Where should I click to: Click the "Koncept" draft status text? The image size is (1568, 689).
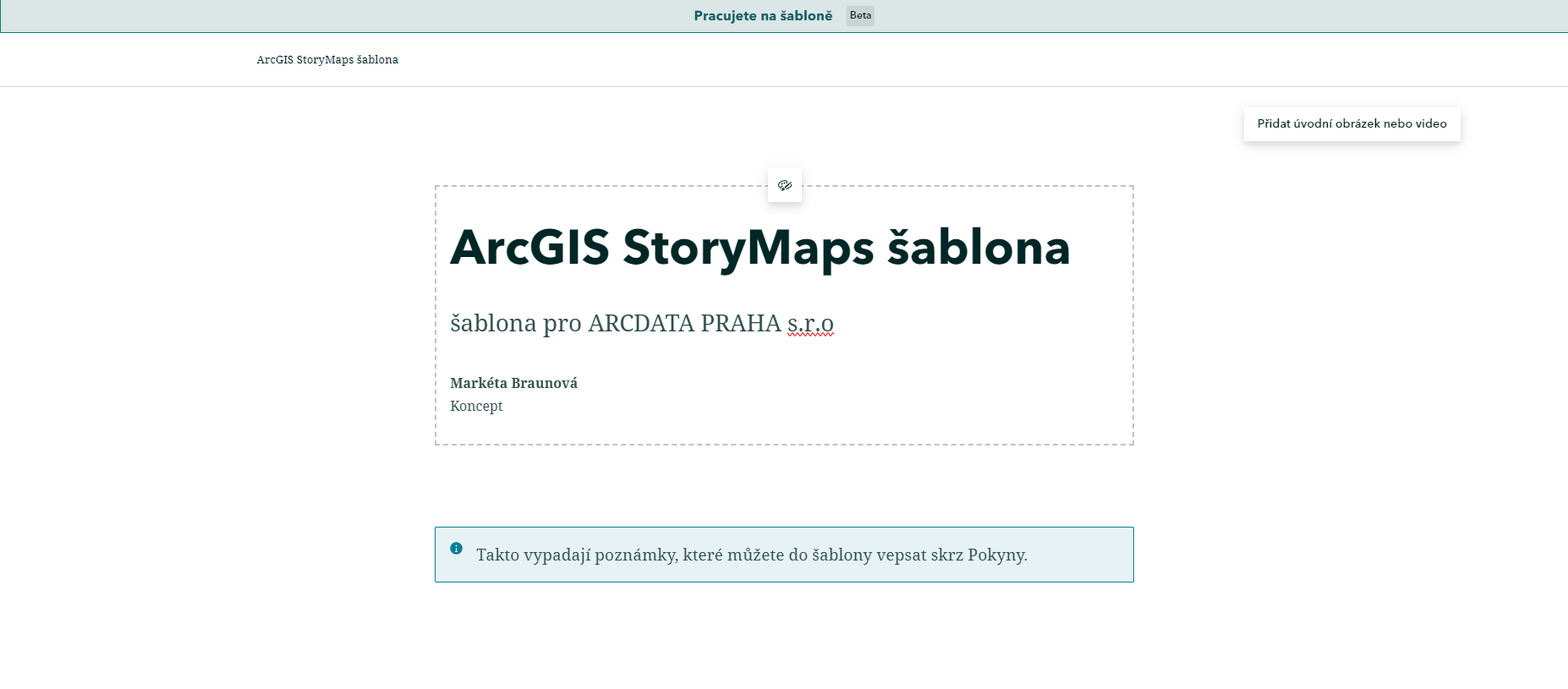tap(476, 406)
